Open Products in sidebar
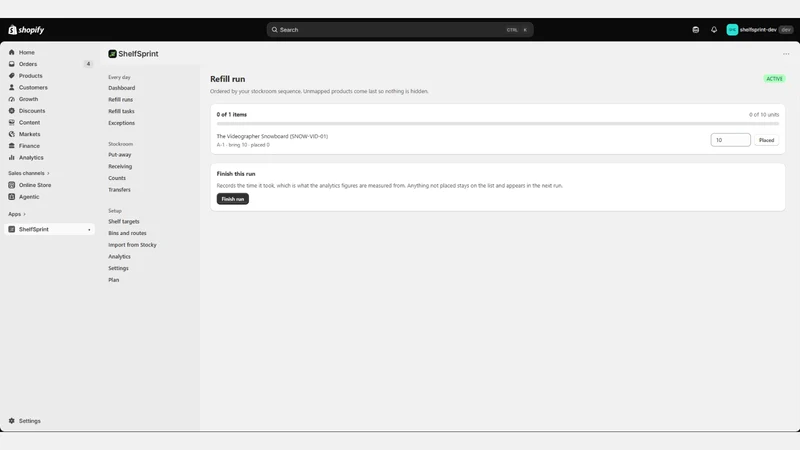This screenshot has width=800, height=450. tap(31, 76)
